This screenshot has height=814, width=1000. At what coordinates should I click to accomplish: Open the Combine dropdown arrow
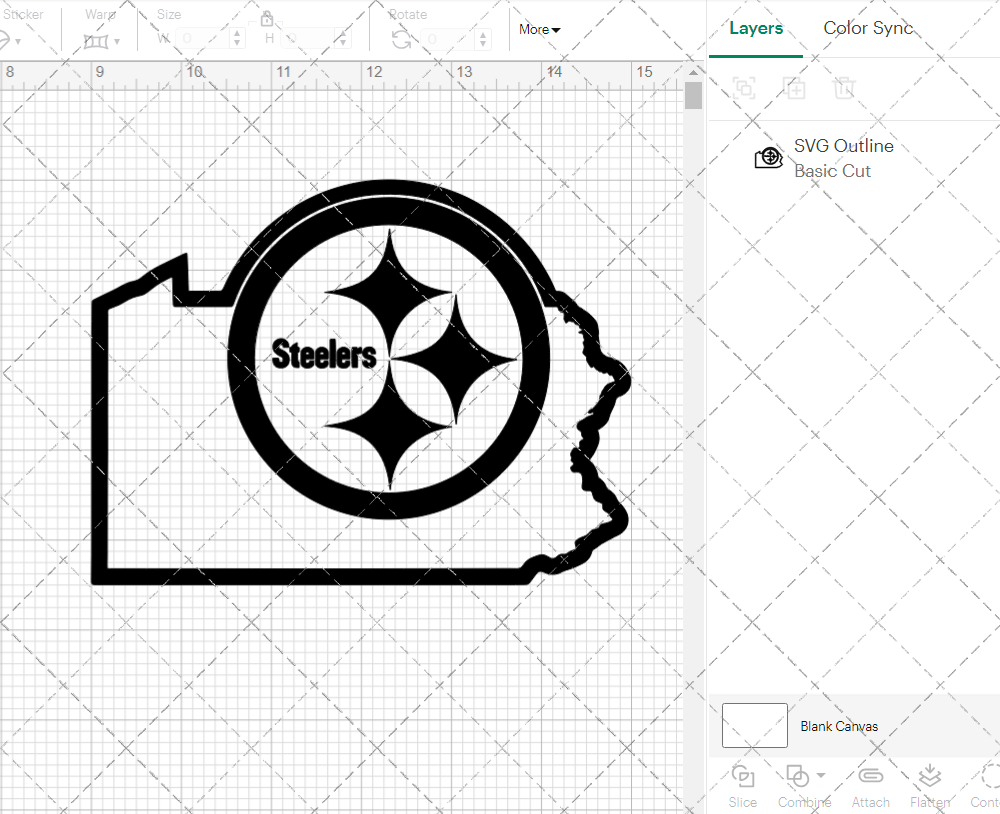(x=821, y=775)
